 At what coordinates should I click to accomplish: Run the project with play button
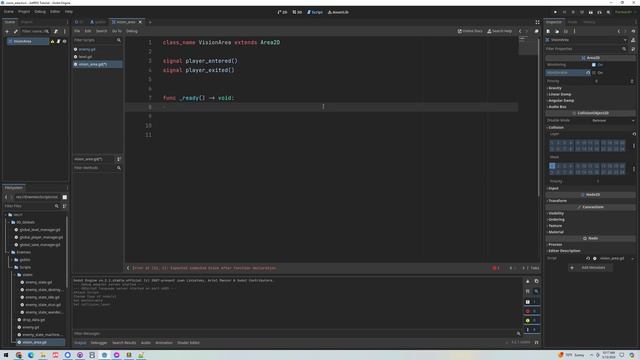pyautogui.click(x=555, y=12)
